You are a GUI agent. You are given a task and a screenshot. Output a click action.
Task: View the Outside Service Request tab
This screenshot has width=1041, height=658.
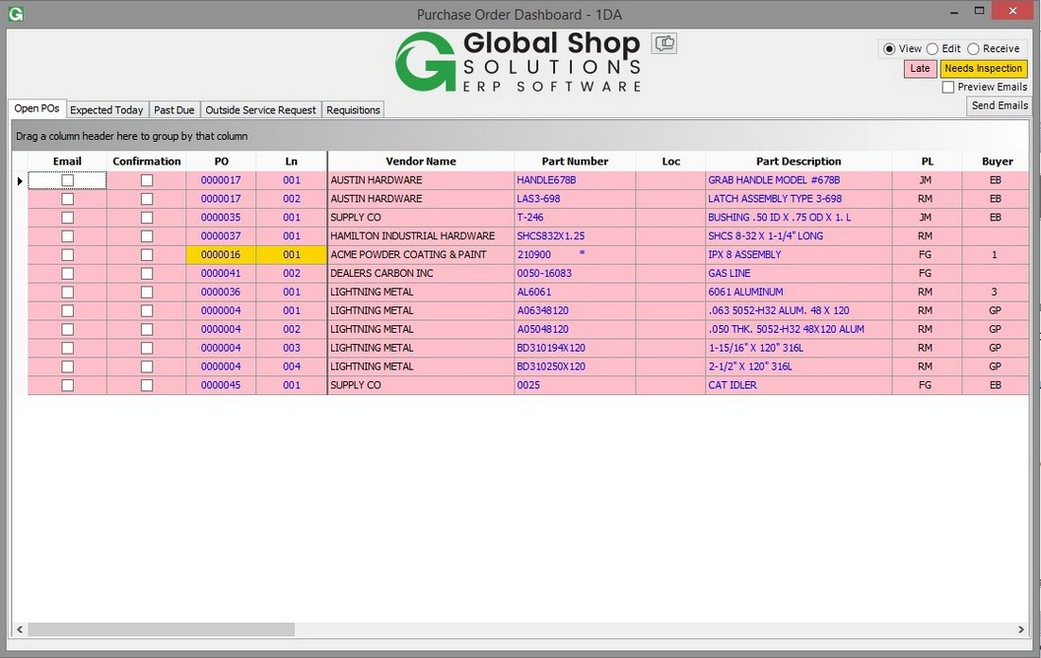click(x=260, y=109)
